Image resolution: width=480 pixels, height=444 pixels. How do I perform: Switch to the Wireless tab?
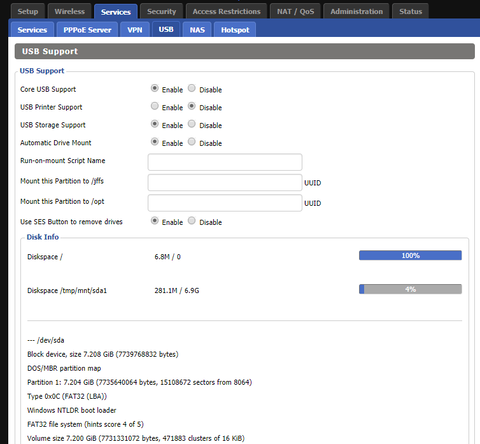click(x=70, y=11)
